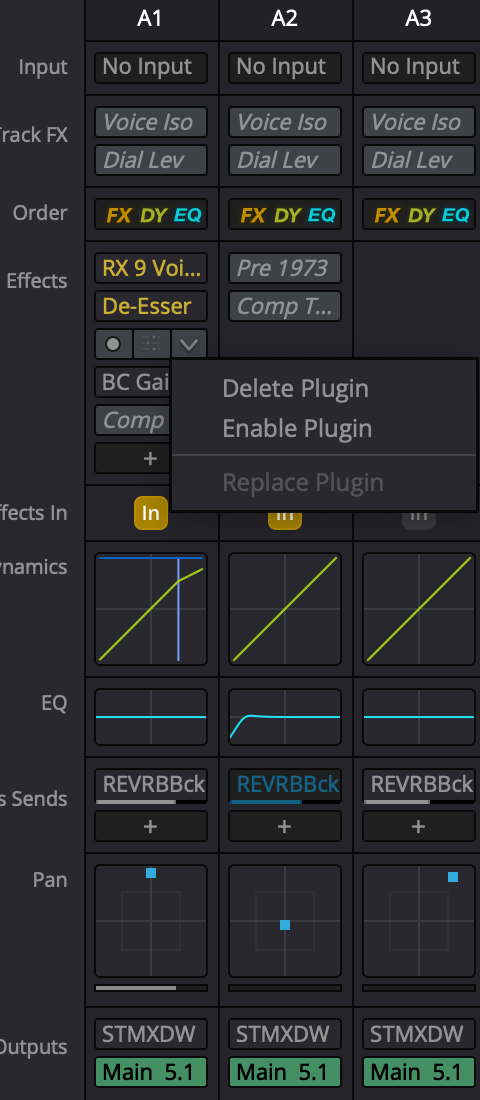
Task: Toggle Dial Lev on track A2
Action: (285, 160)
